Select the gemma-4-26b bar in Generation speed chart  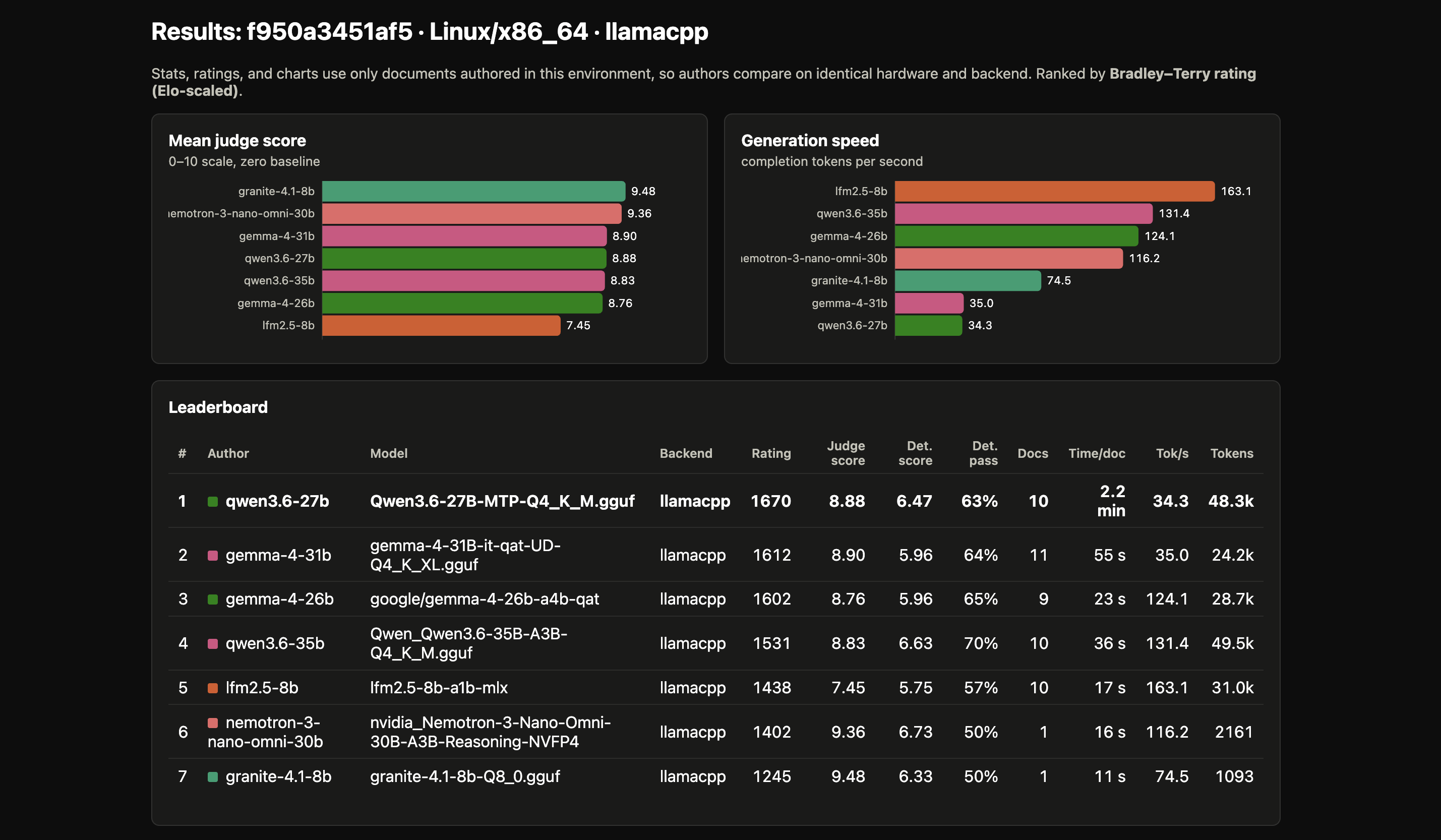(1016, 235)
